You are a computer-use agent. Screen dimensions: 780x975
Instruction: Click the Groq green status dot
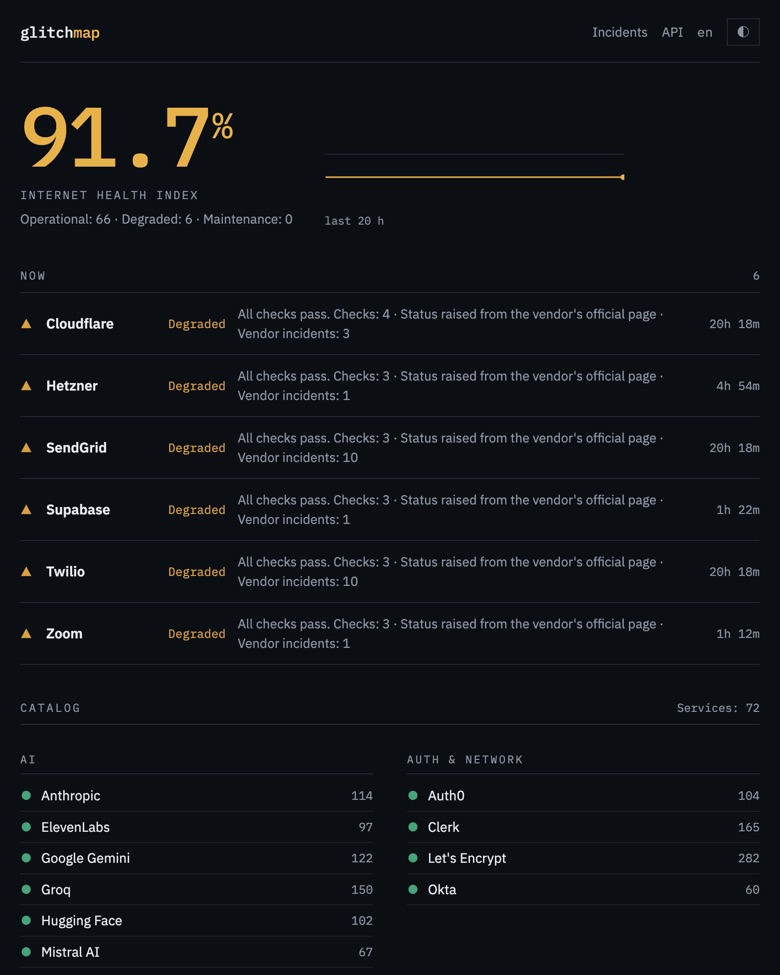(x=26, y=889)
